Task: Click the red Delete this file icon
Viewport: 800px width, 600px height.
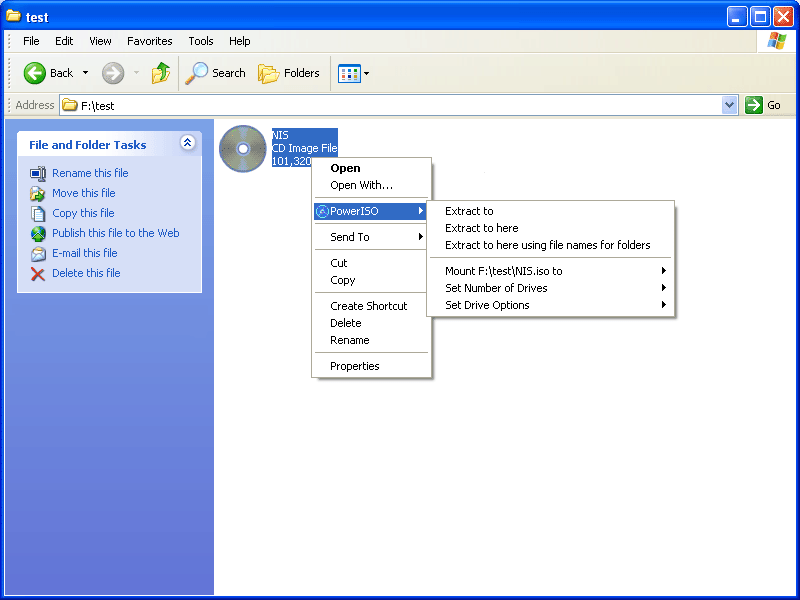Action: click(x=38, y=273)
